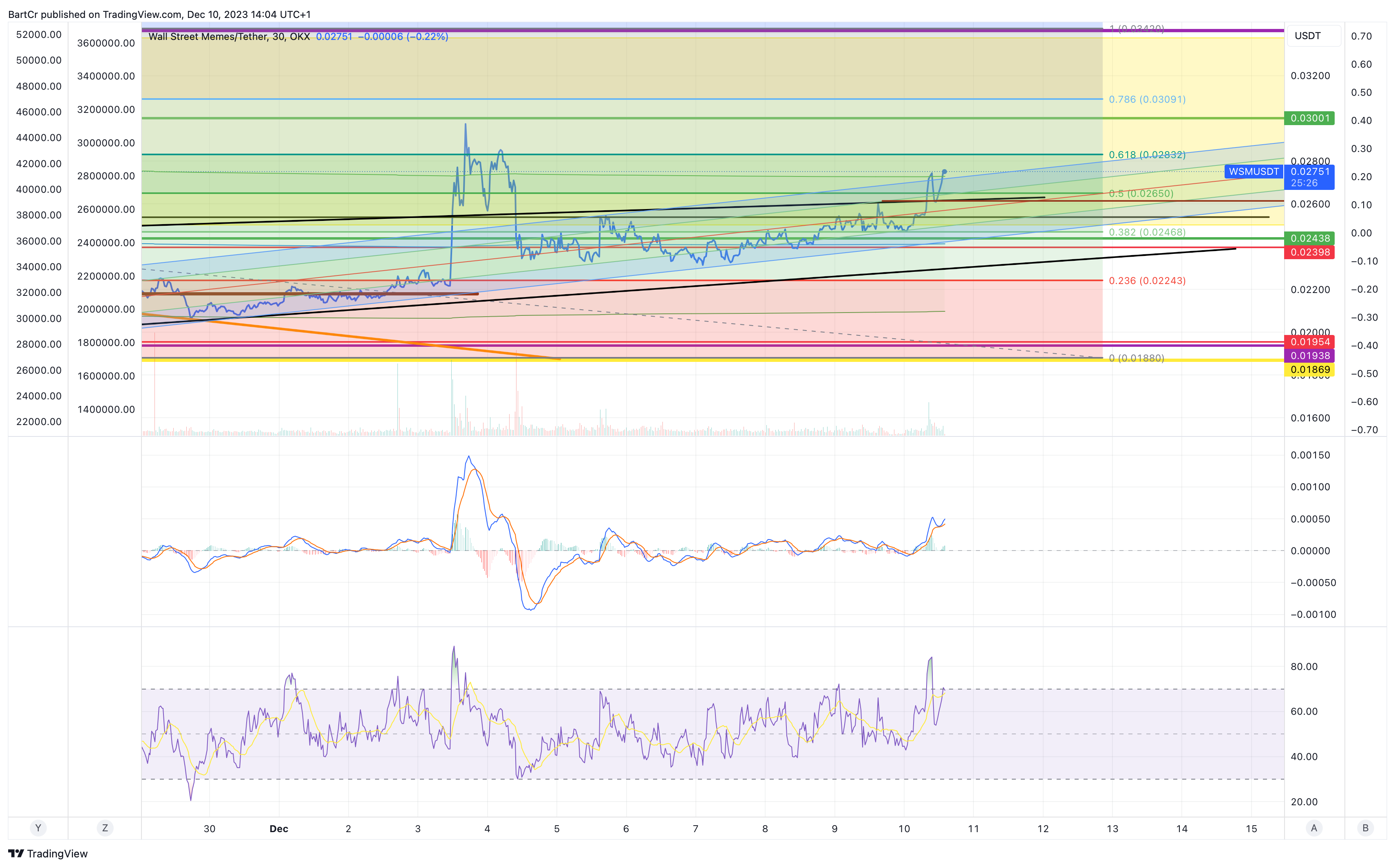Click the 0.382 (0.02468) Fibonacci label
1395x868 pixels.
pyautogui.click(x=1147, y=232)
